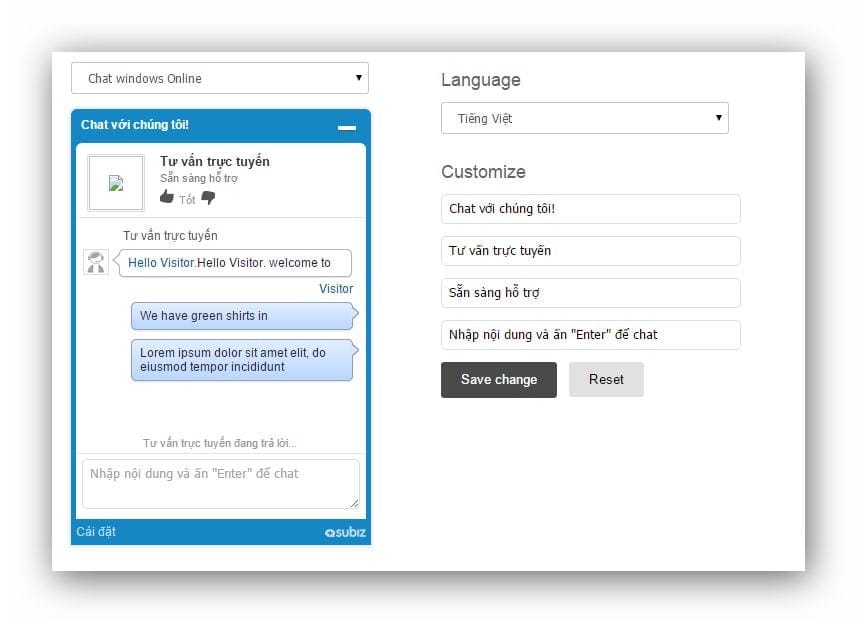Click the thumbs up rating icon
The image size is (857, 623).
pos(167,197)
